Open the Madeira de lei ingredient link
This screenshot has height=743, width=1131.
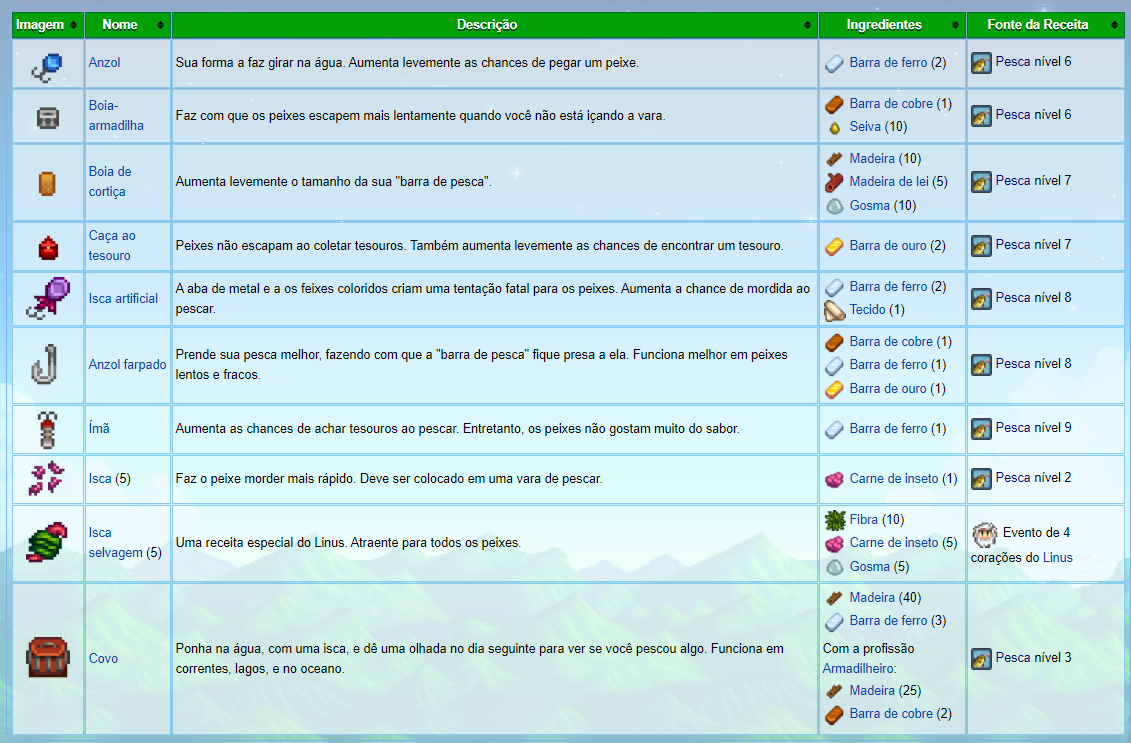click(889, 182)
